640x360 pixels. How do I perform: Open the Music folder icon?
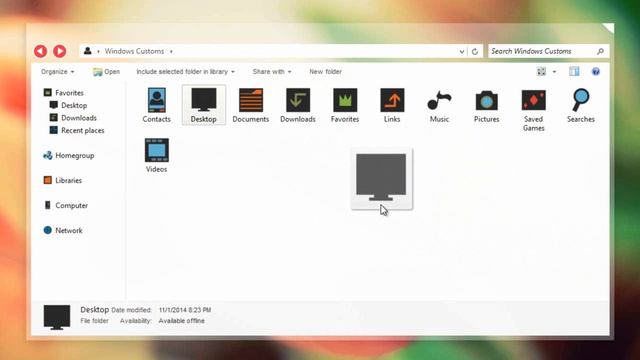(x=439, y=100)
